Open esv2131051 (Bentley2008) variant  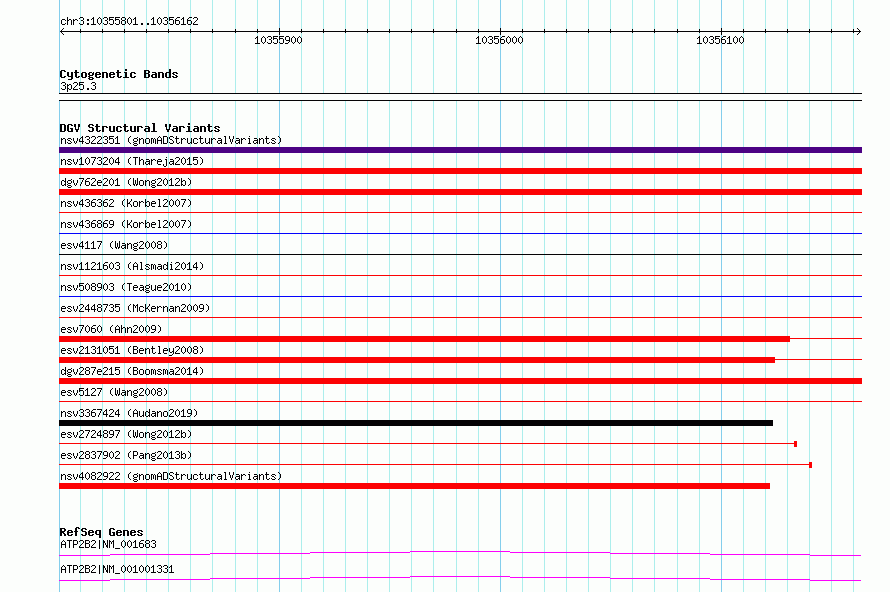click(132, 350)
